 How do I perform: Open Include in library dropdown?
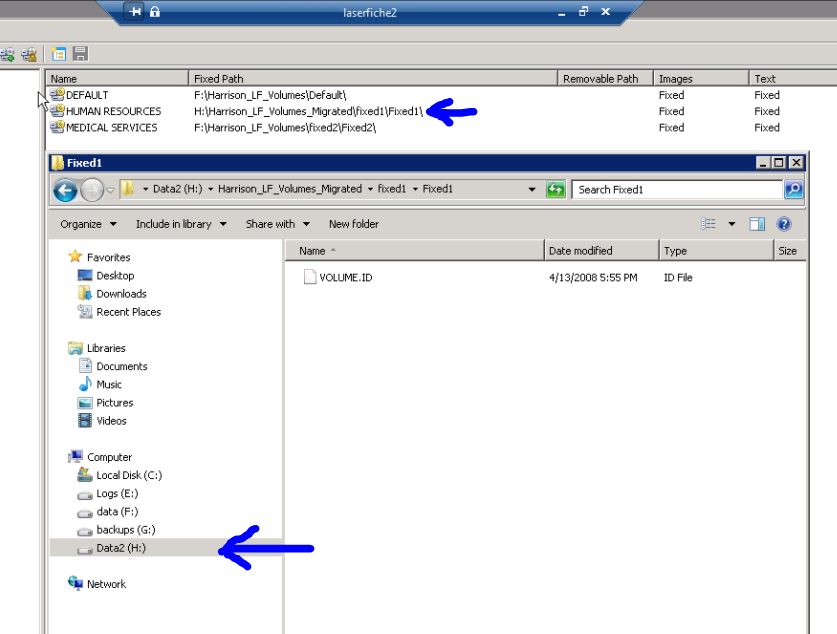click(181, 224)
